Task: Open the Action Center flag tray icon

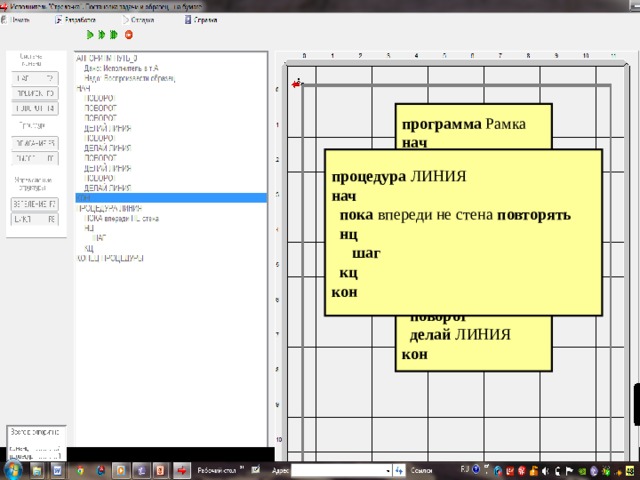Action: coord(569,471)
